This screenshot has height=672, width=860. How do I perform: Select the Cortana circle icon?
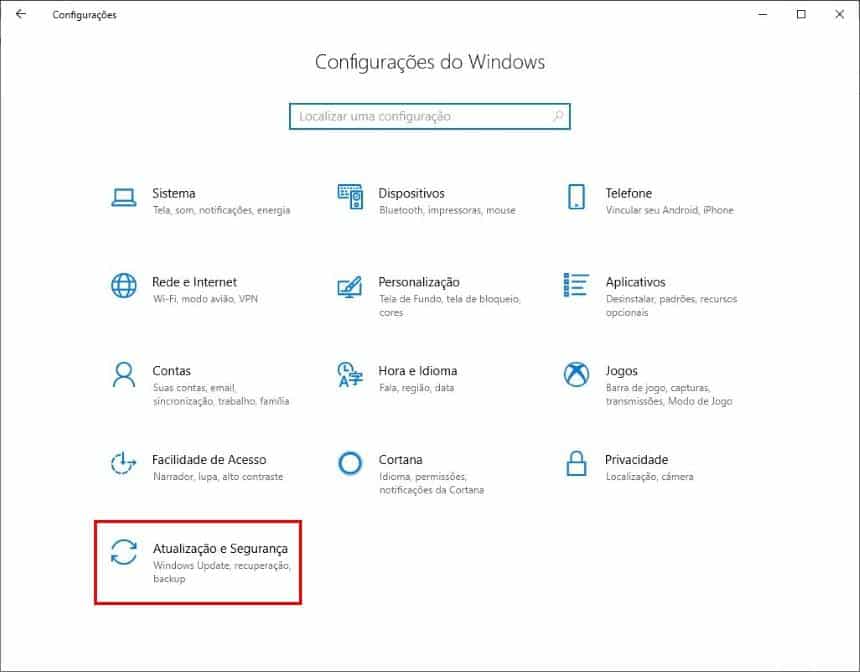[x=350, y=464]
